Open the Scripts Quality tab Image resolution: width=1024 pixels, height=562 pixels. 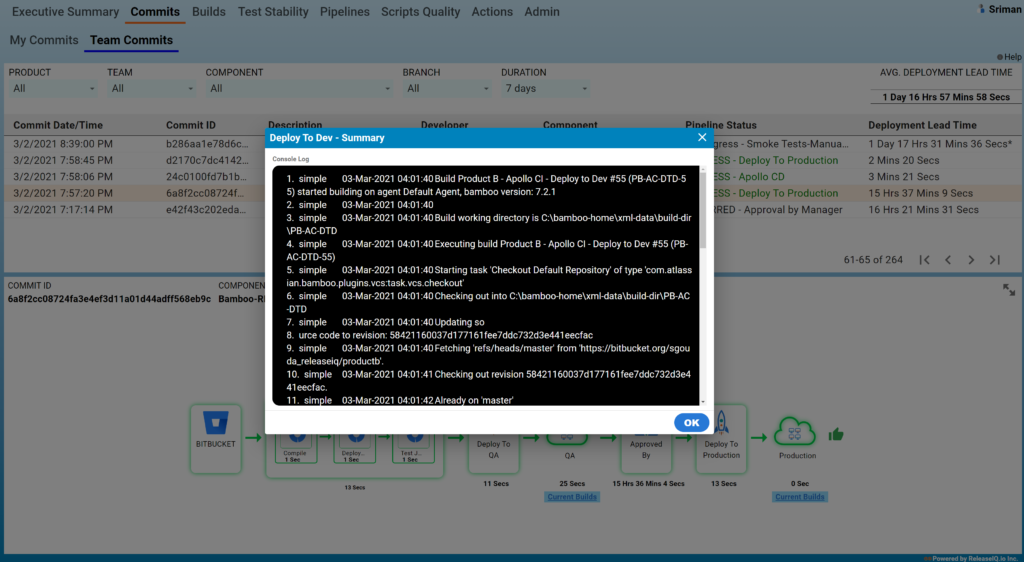(421, 12)
